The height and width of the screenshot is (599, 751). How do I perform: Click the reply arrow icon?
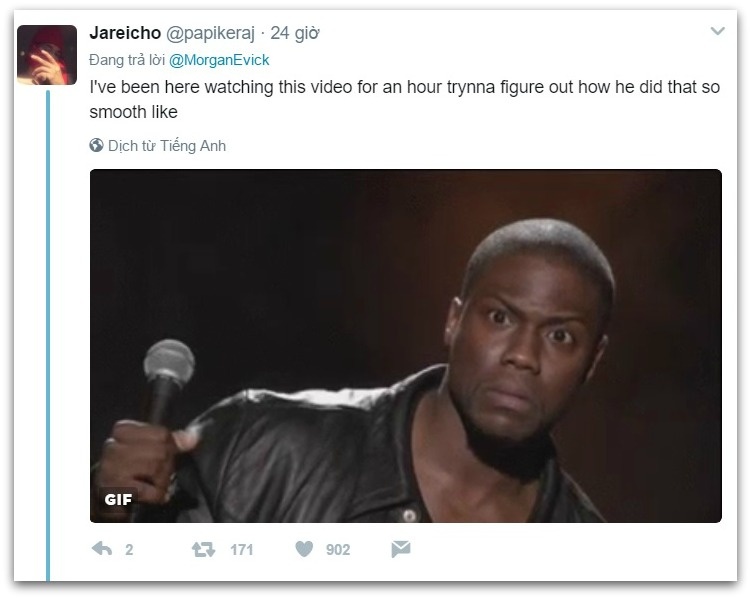102,549
